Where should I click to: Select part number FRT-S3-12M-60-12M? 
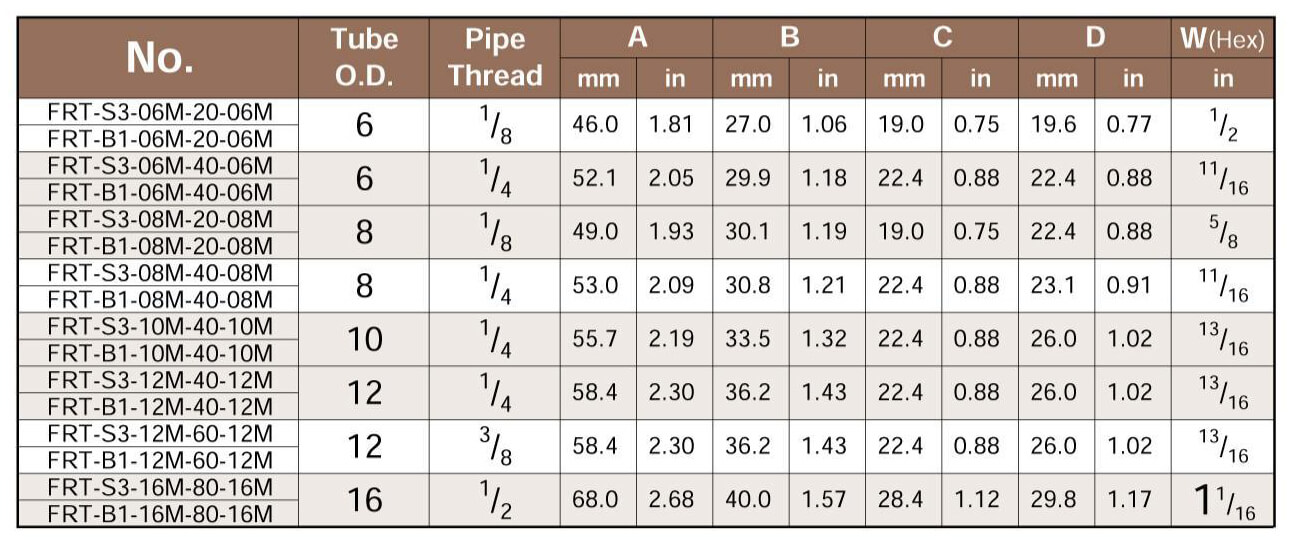pos(160,433)
